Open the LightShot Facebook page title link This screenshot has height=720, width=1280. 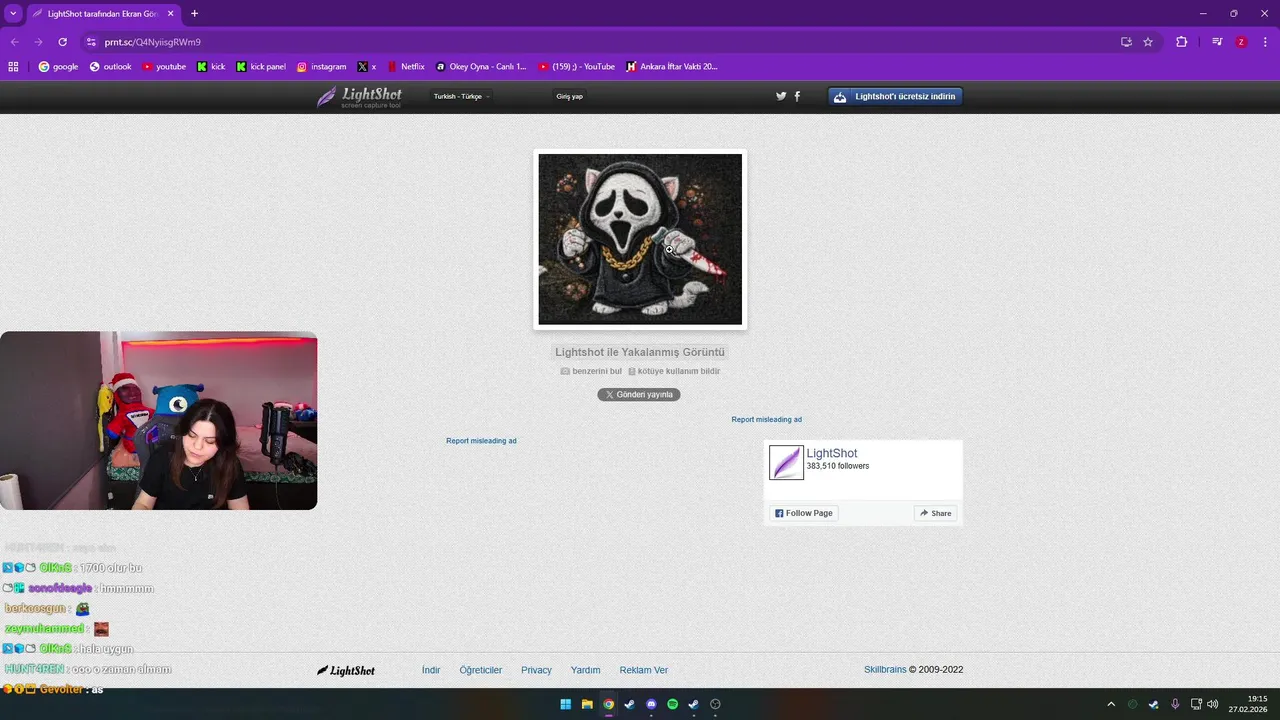point(832,454)
